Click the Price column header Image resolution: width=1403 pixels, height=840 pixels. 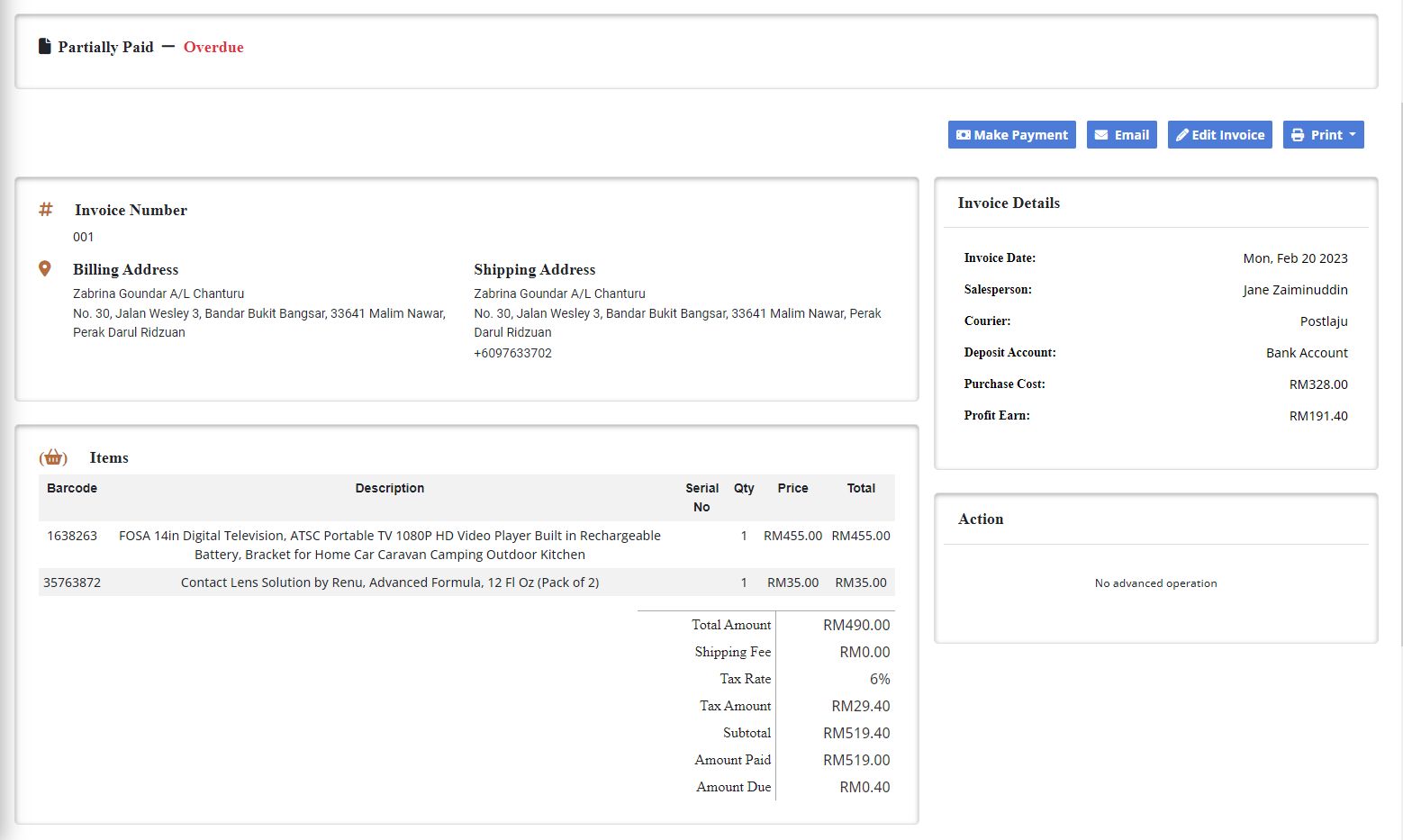pyautogui.click(x=792, y=488)
